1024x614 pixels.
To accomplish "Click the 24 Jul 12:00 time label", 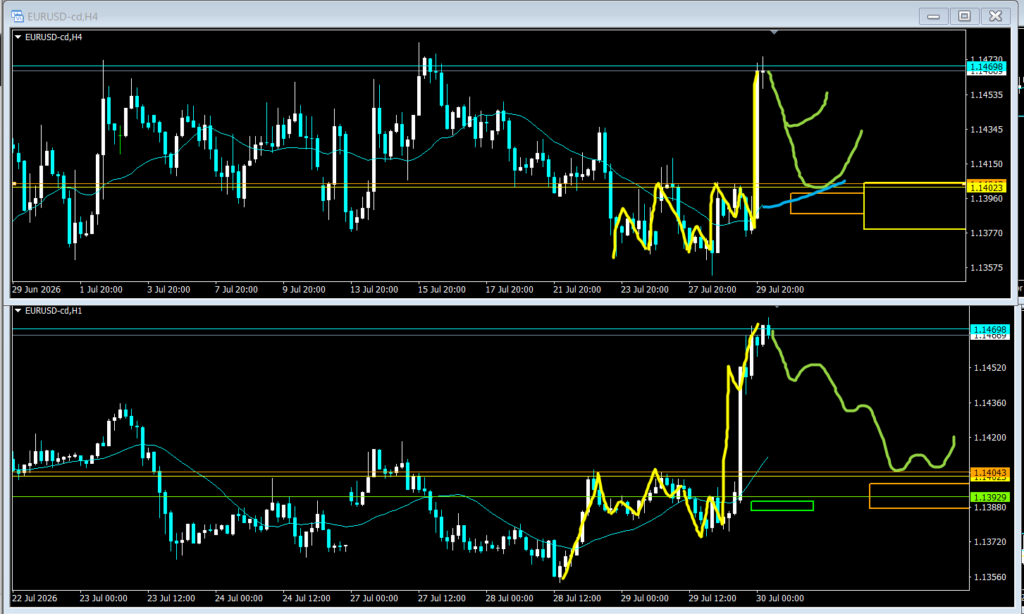I will pos(307,598).
